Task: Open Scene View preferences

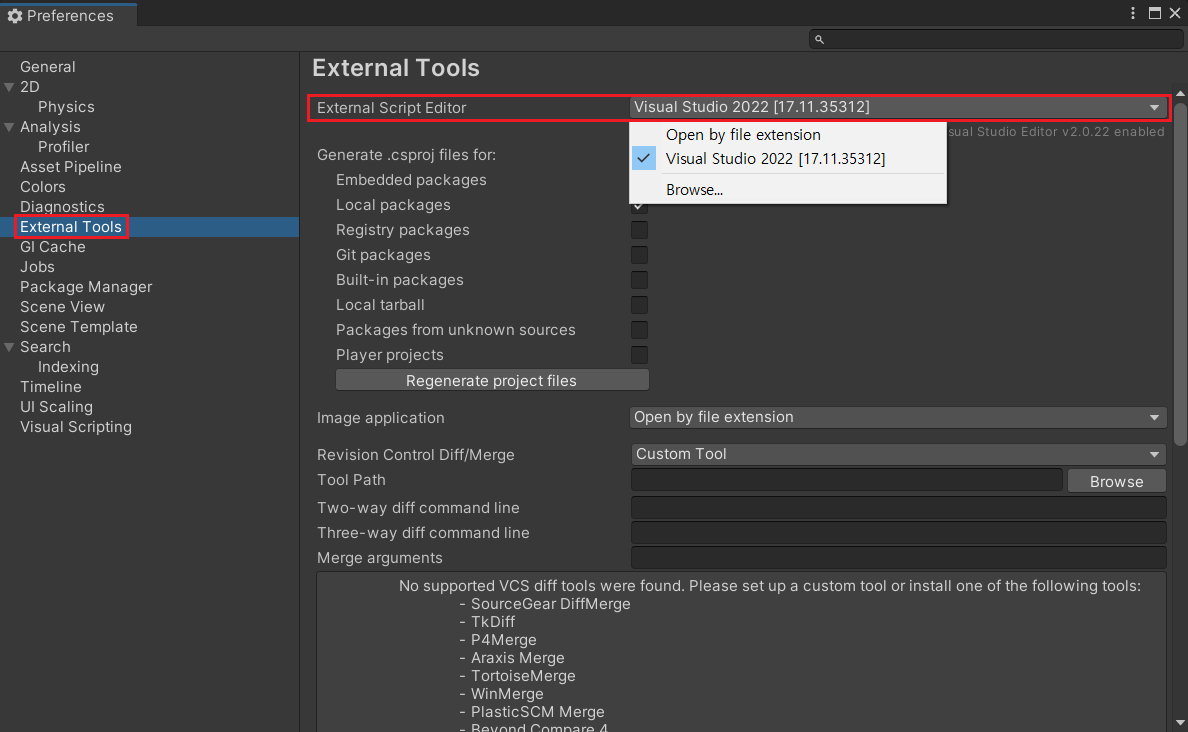Action: coord(62,307)
